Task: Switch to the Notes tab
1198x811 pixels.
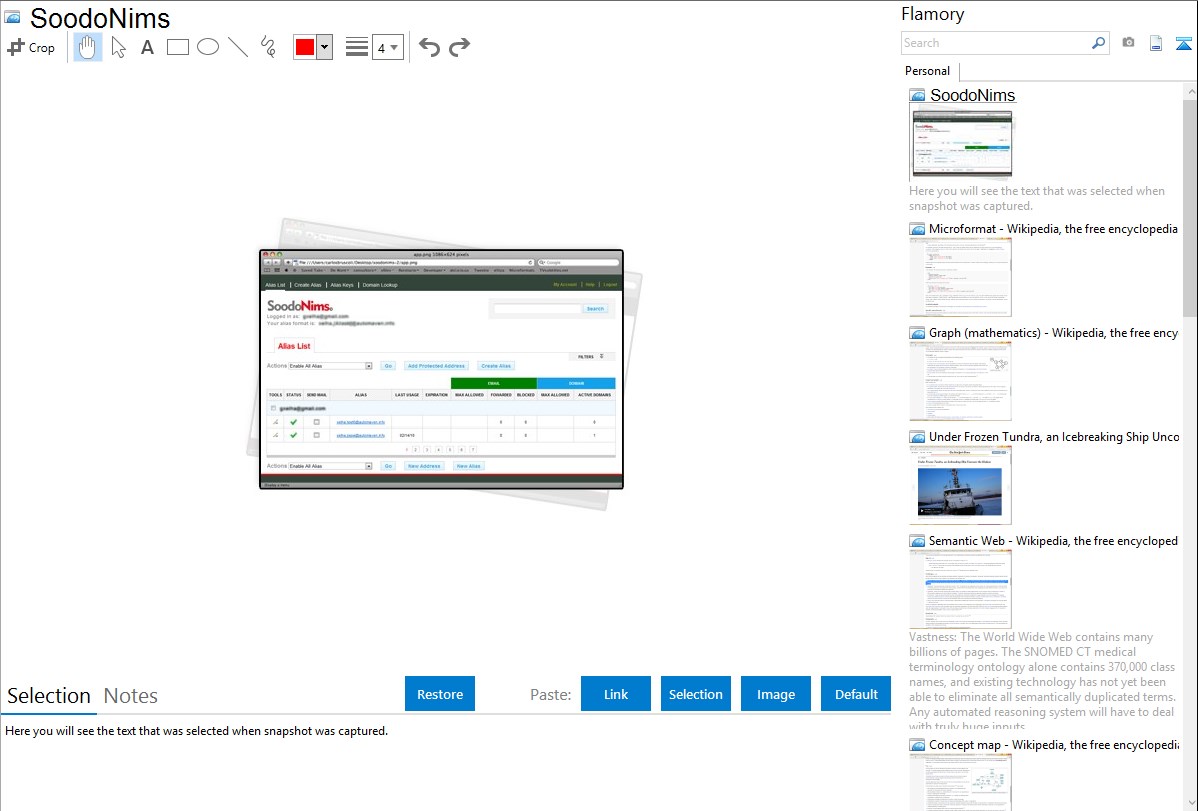Action: pos(131,696)
